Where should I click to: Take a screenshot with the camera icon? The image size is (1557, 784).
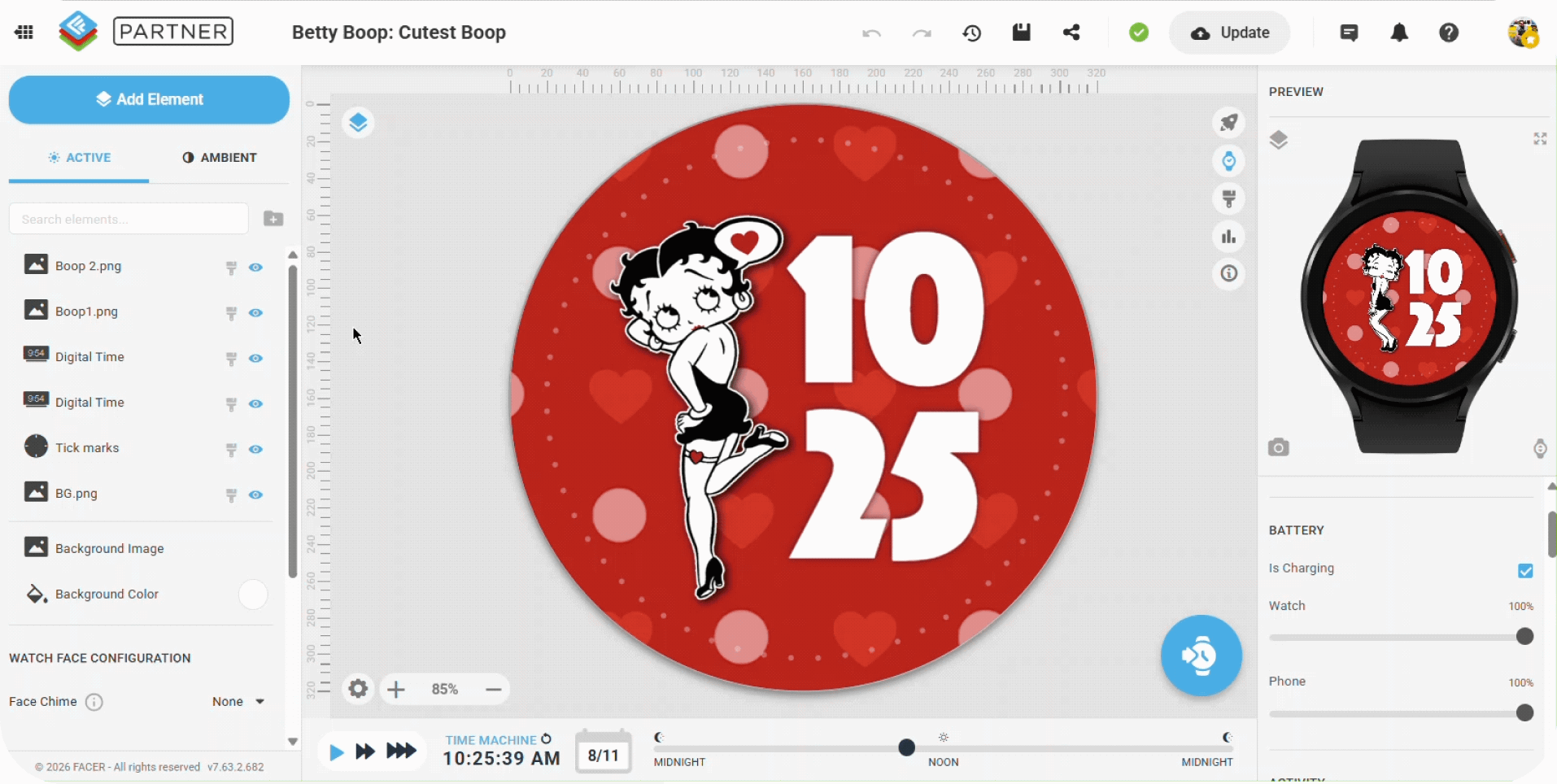[x=1279, y=447]
